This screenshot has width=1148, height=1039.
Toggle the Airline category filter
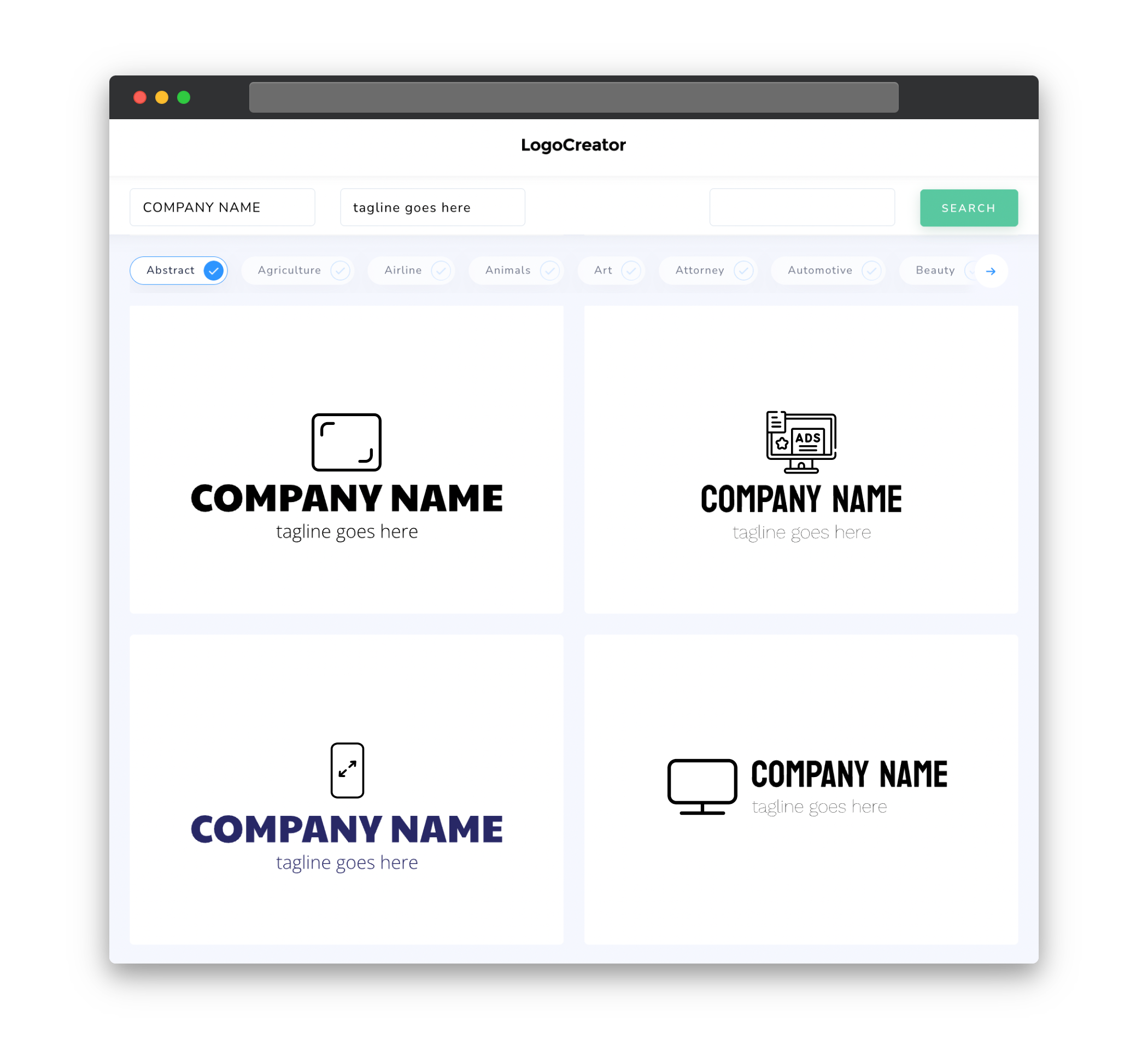(415, 270)
